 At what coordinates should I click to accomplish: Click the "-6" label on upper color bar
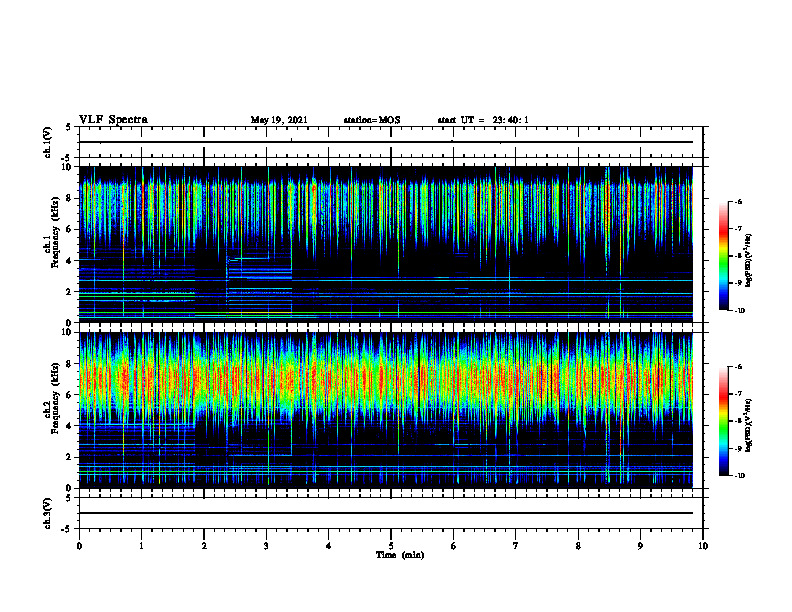737,201
